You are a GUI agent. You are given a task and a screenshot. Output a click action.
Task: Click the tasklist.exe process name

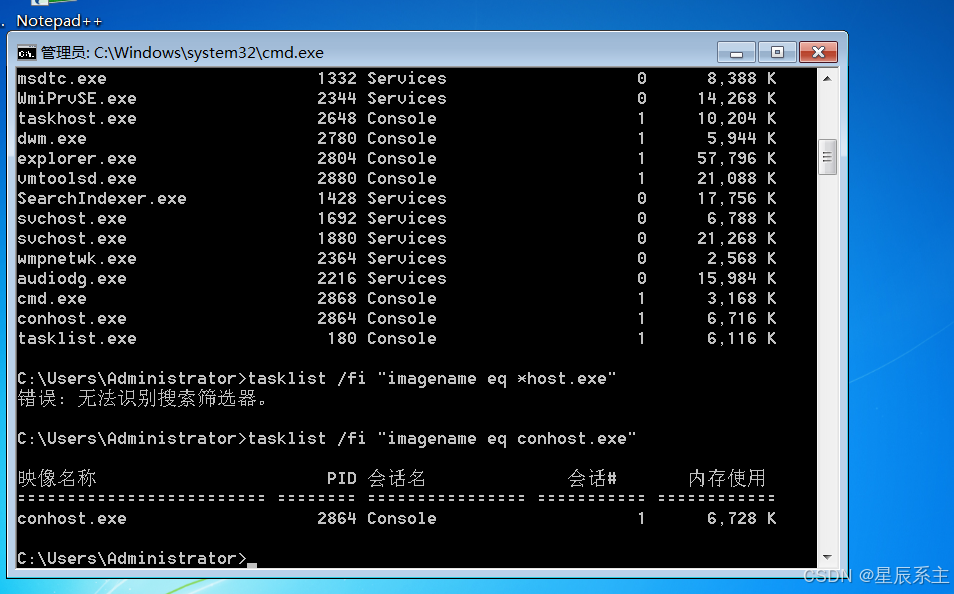point(77,339)
